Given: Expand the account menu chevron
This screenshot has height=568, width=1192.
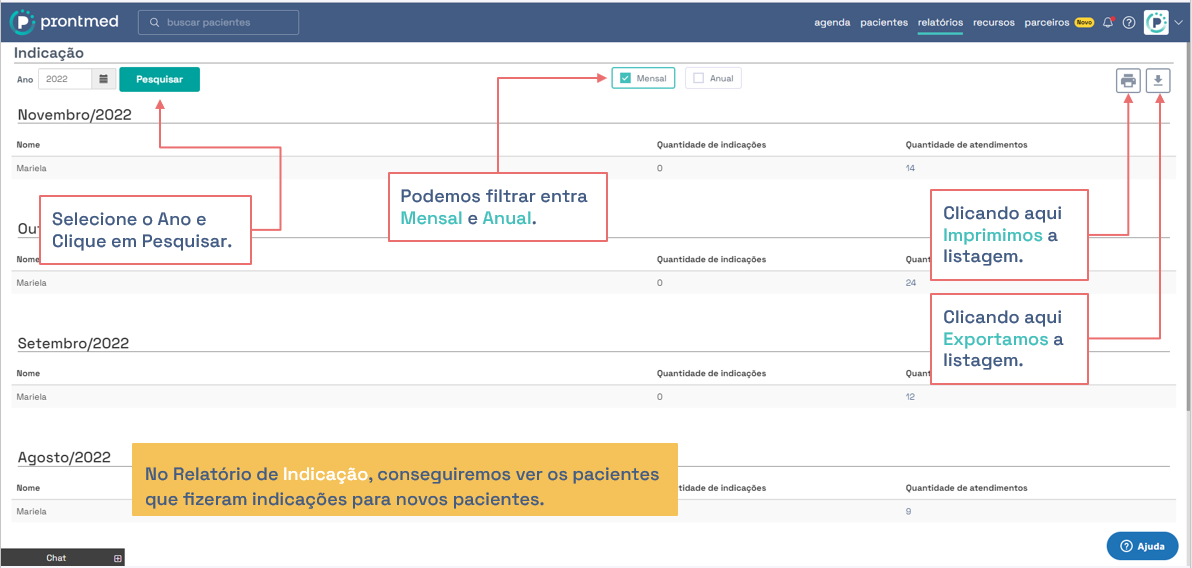Looking at the screenshot, I should coord(1178,23).
